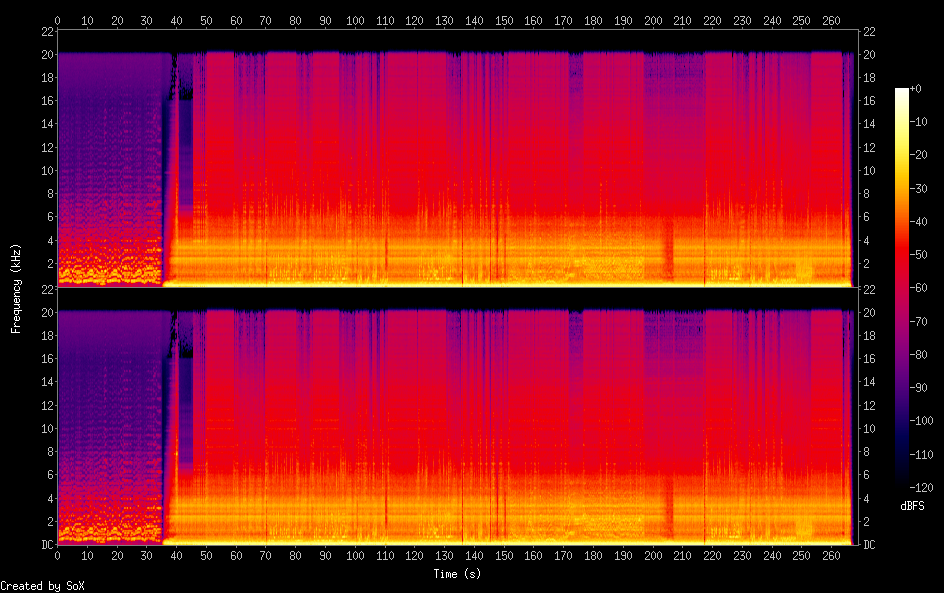Click the "Time (s)" axis label

(458, 574)
